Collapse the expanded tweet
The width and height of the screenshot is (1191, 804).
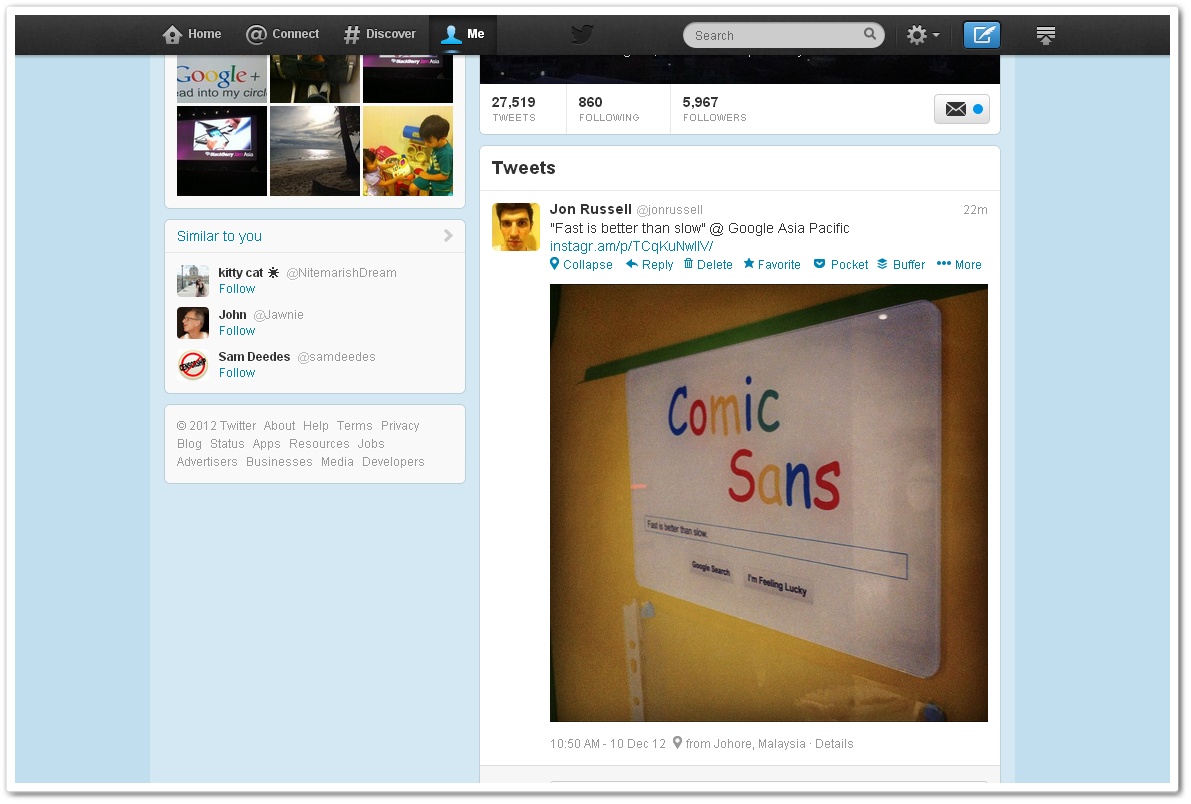[x=581, y=264]
